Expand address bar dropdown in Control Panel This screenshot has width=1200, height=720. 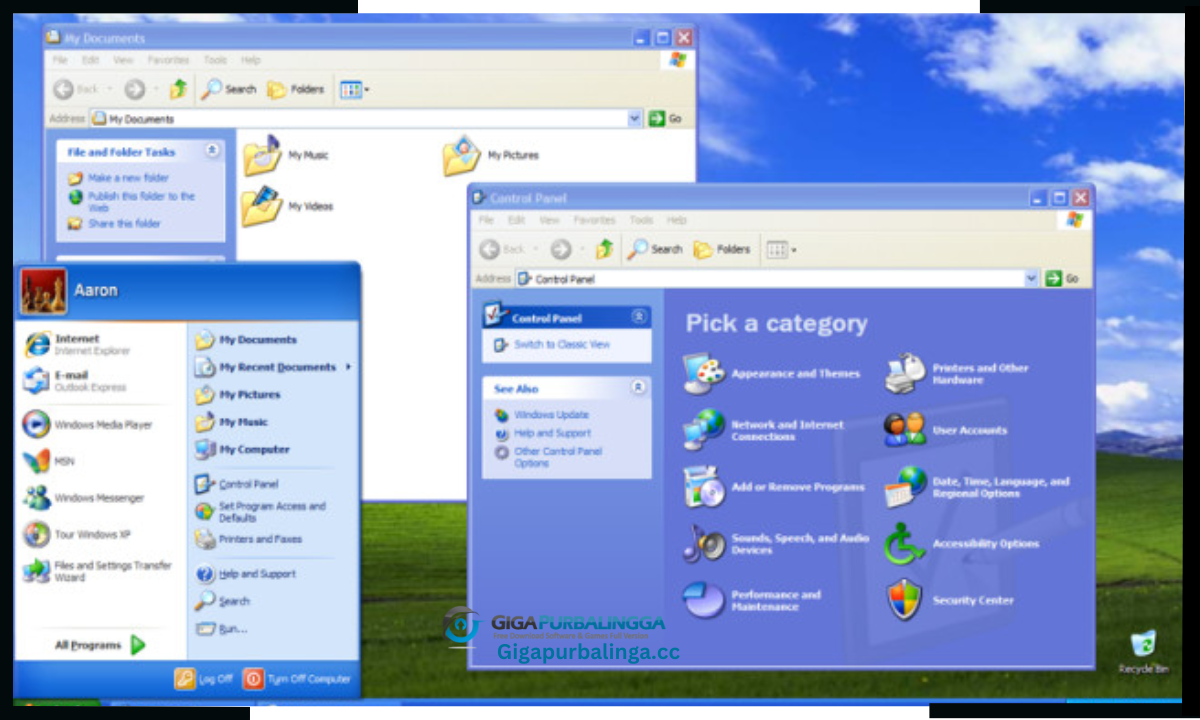click(x=1032, y=279)
